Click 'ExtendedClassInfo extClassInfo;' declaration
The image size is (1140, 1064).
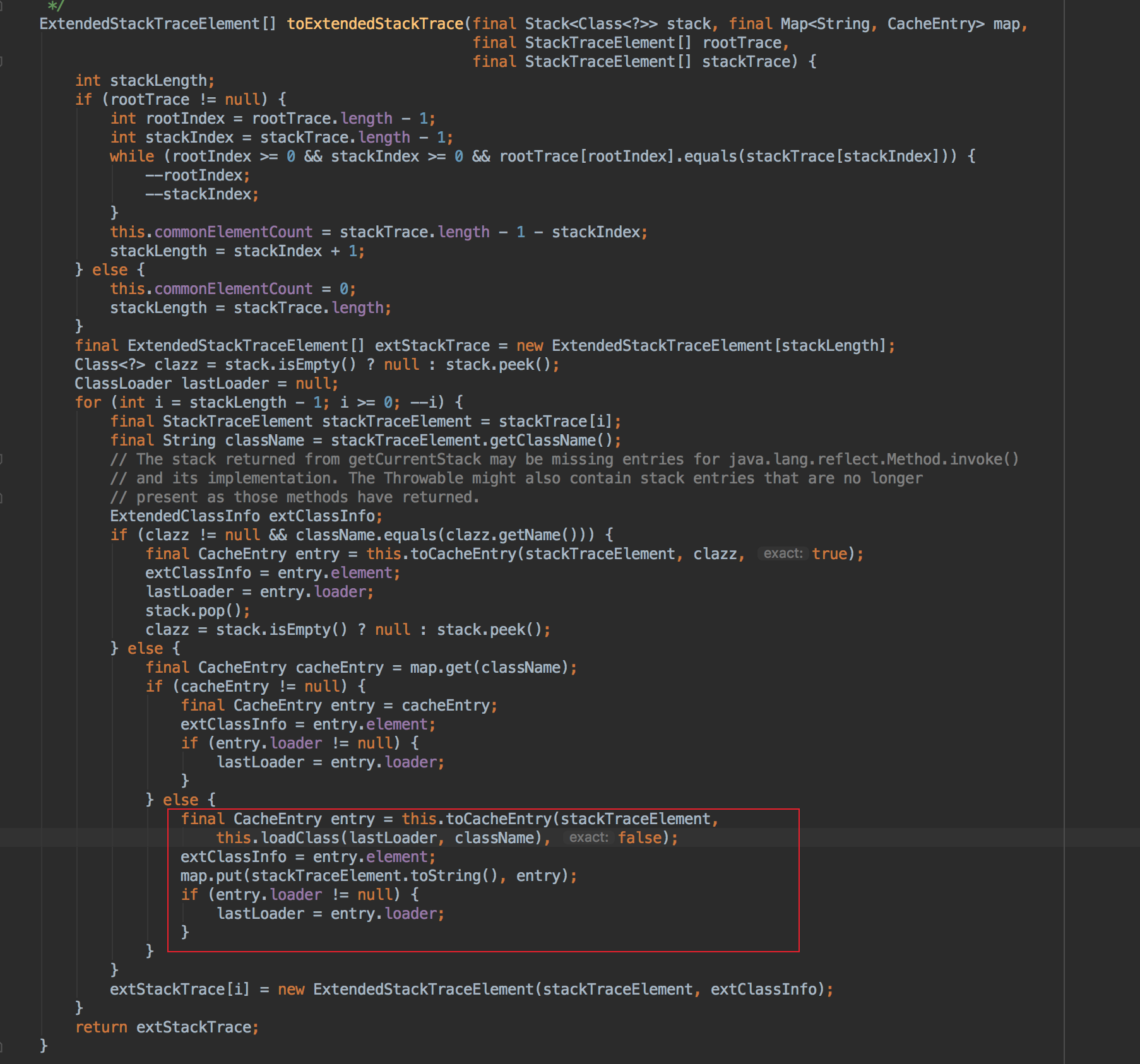[x=246, y=516]
